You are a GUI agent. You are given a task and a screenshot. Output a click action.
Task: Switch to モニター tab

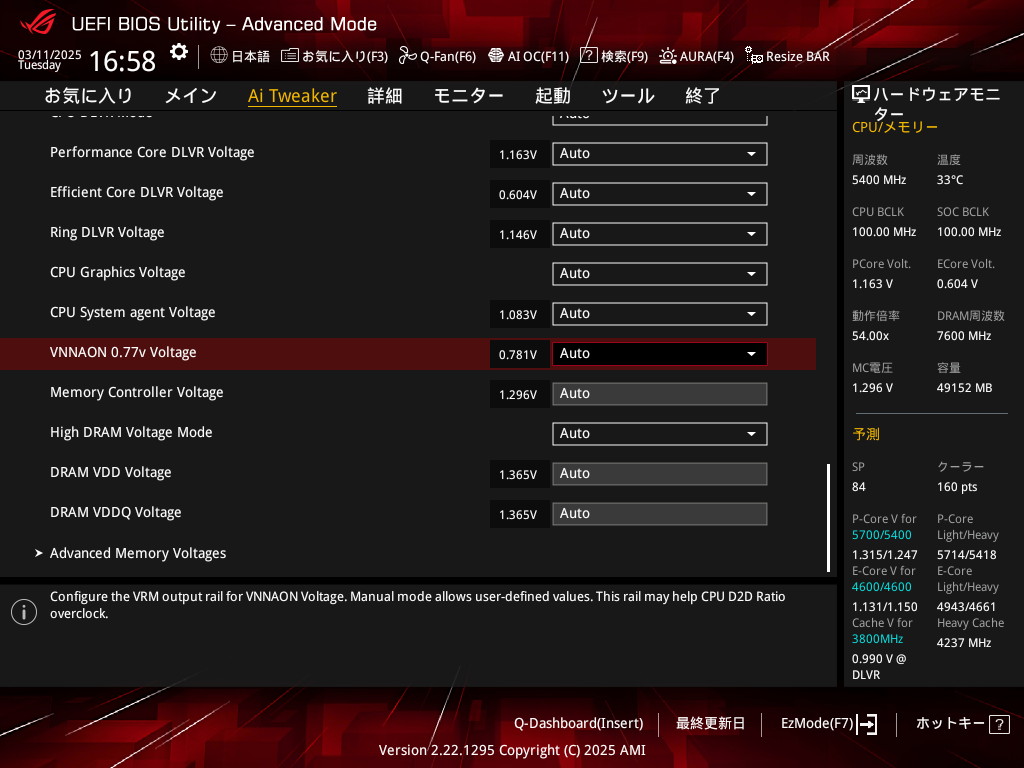point(468,96)
